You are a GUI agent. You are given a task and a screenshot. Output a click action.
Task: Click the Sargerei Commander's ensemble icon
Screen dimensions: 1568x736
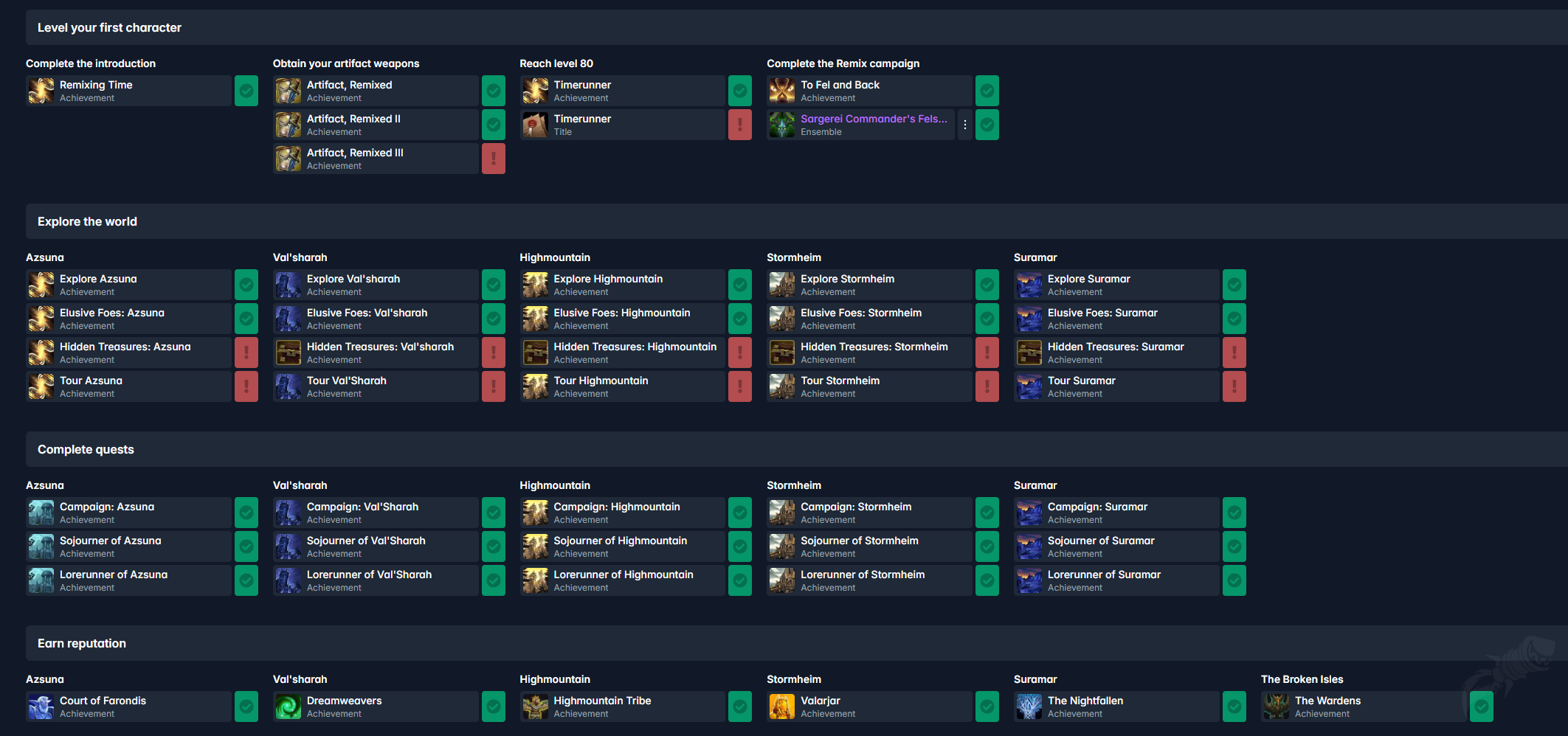[782, 125]
